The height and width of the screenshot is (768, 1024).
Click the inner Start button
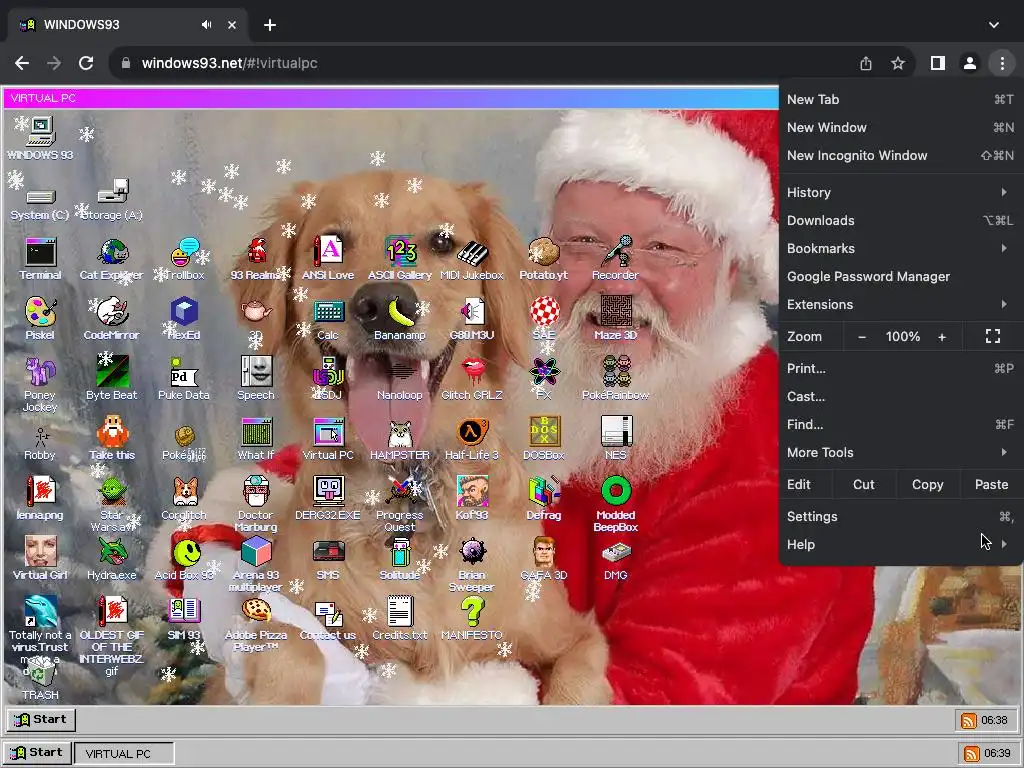pos(41,719)
